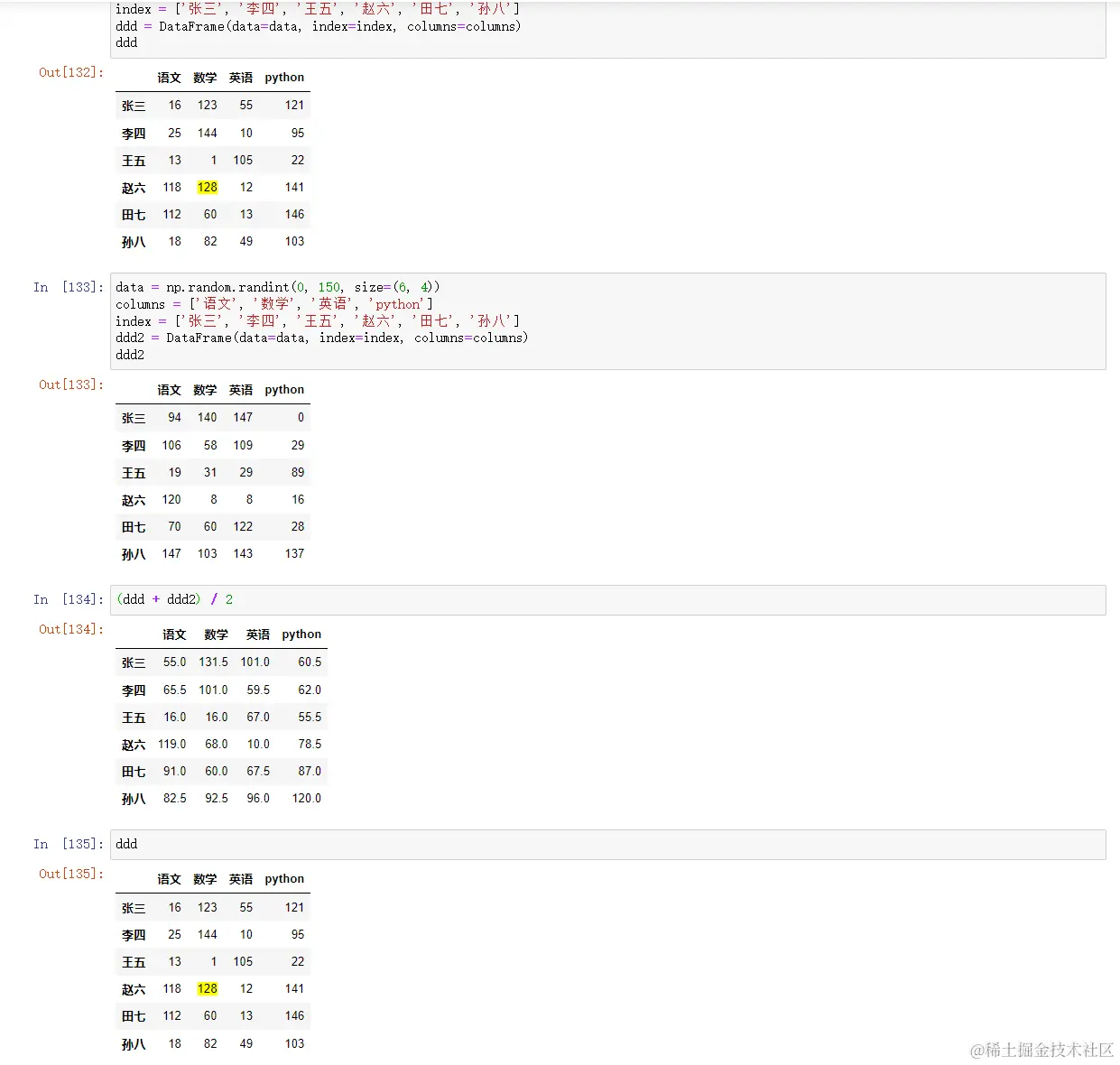This screenshot has width=1120, height=1065.
Task: Click row label 赵六 in Out[134] table
Action: 134,745
